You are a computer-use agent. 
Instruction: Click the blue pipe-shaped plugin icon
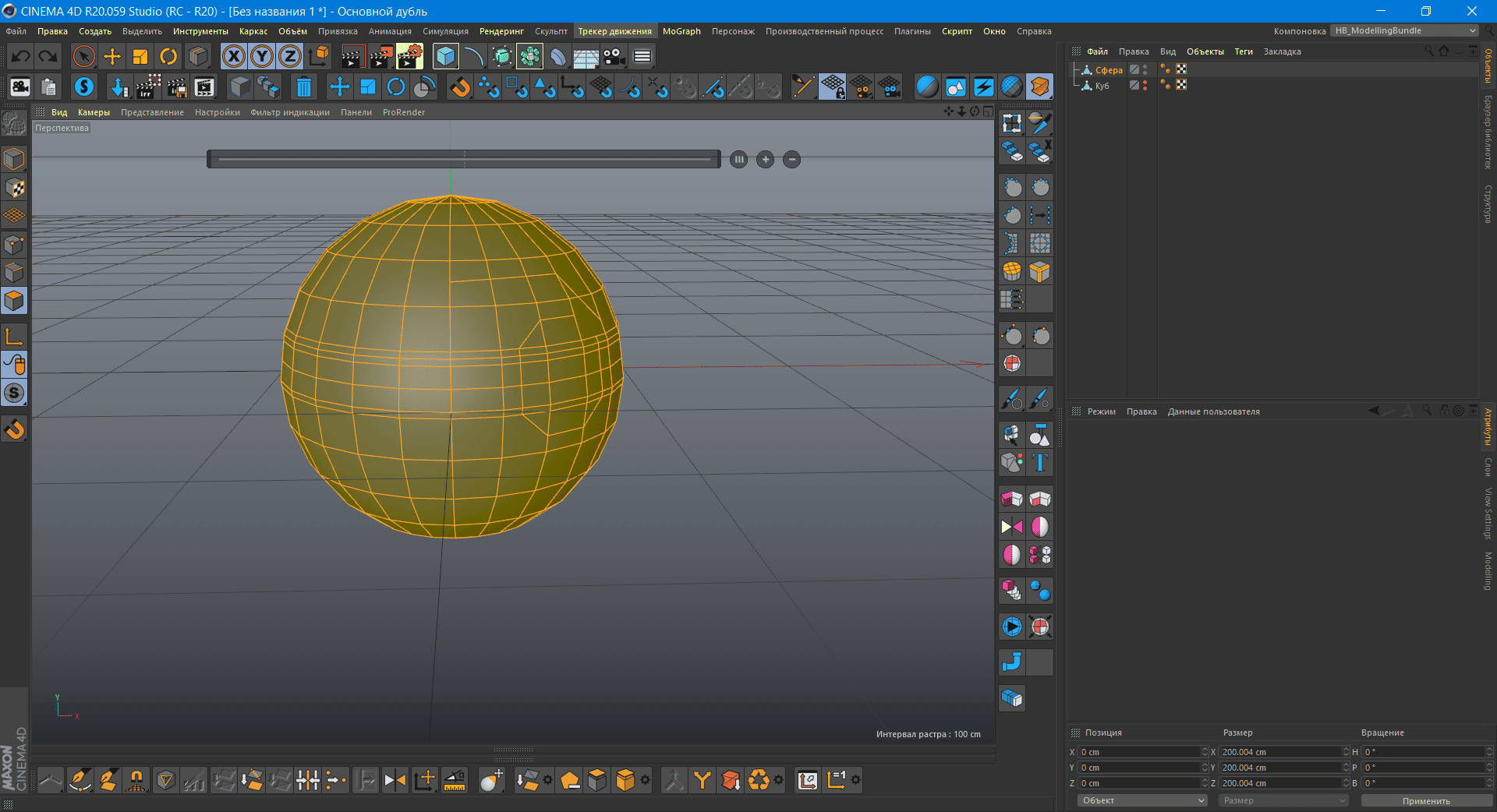pos(1012,662)
